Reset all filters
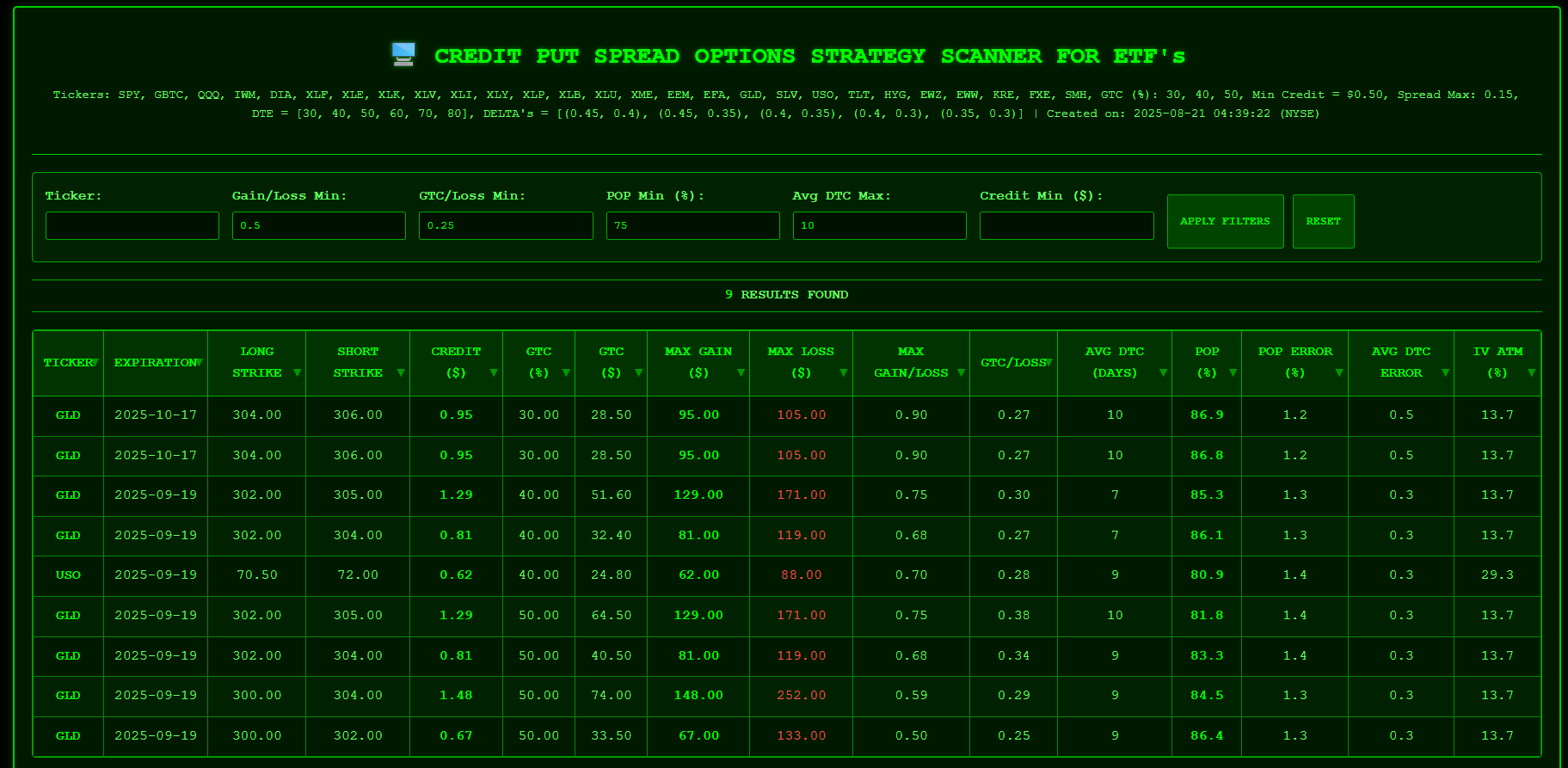The width and height of the screenshot is (1568, 768). click(x=1323, y=222)
